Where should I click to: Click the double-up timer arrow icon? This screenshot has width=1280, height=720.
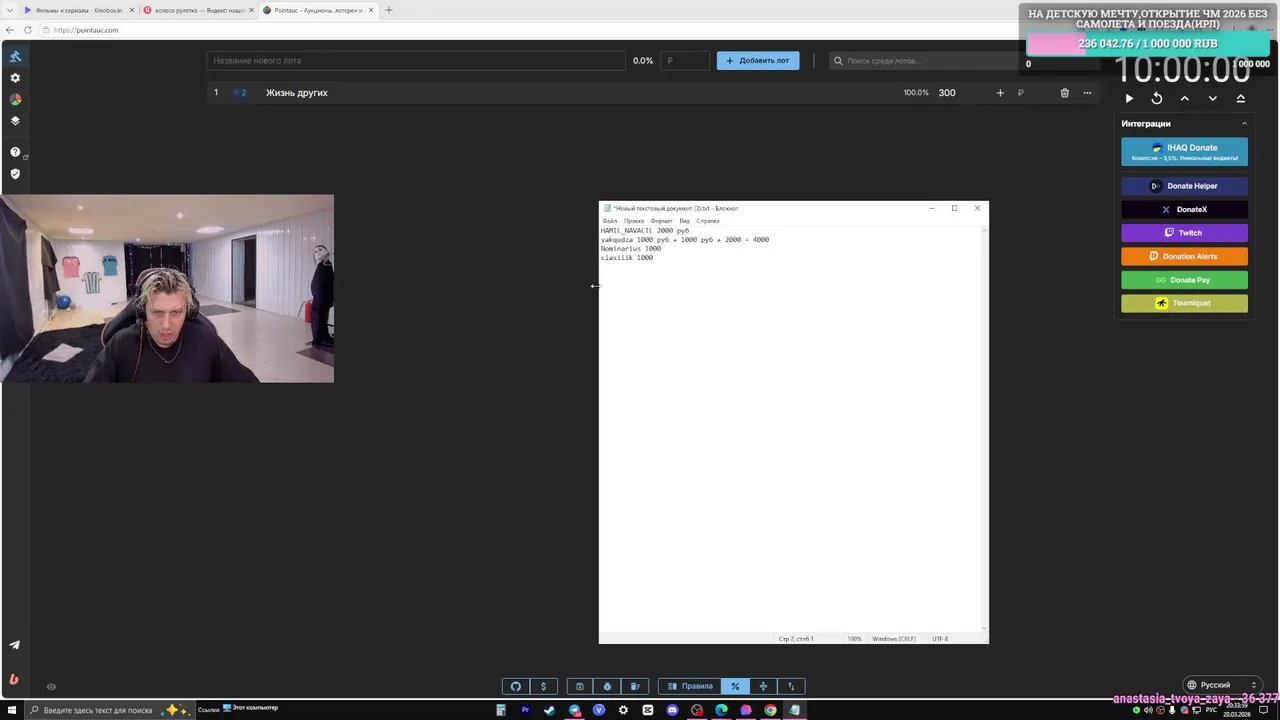[x=1241, y=98]
